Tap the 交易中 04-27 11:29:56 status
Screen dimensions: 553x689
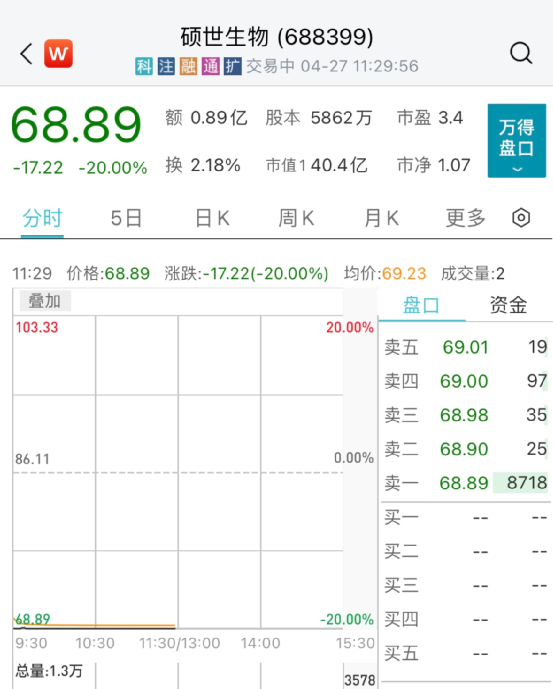pos(332,66)
